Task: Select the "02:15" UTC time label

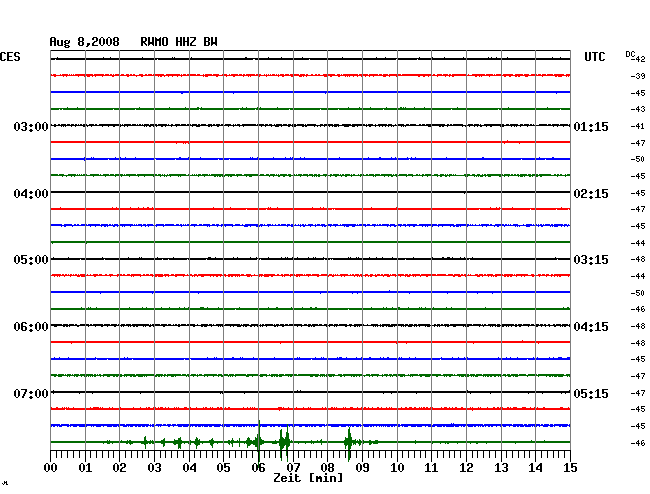Action: (x=591, y=194)
